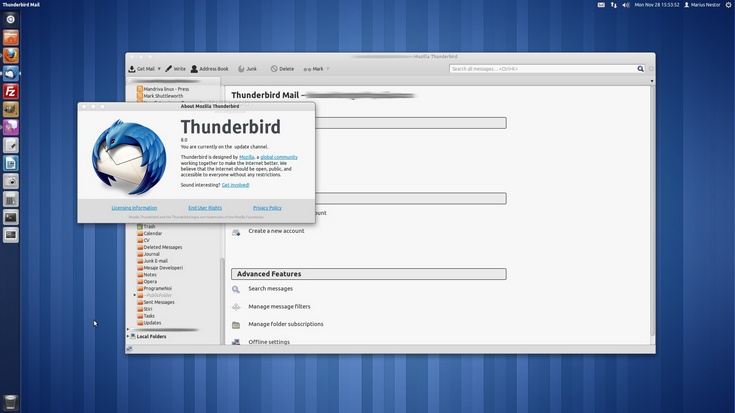This screenshot has height=413, width=735.
Task: Click the Mozilla link in About dialog
Action: (x=247, y=157)
